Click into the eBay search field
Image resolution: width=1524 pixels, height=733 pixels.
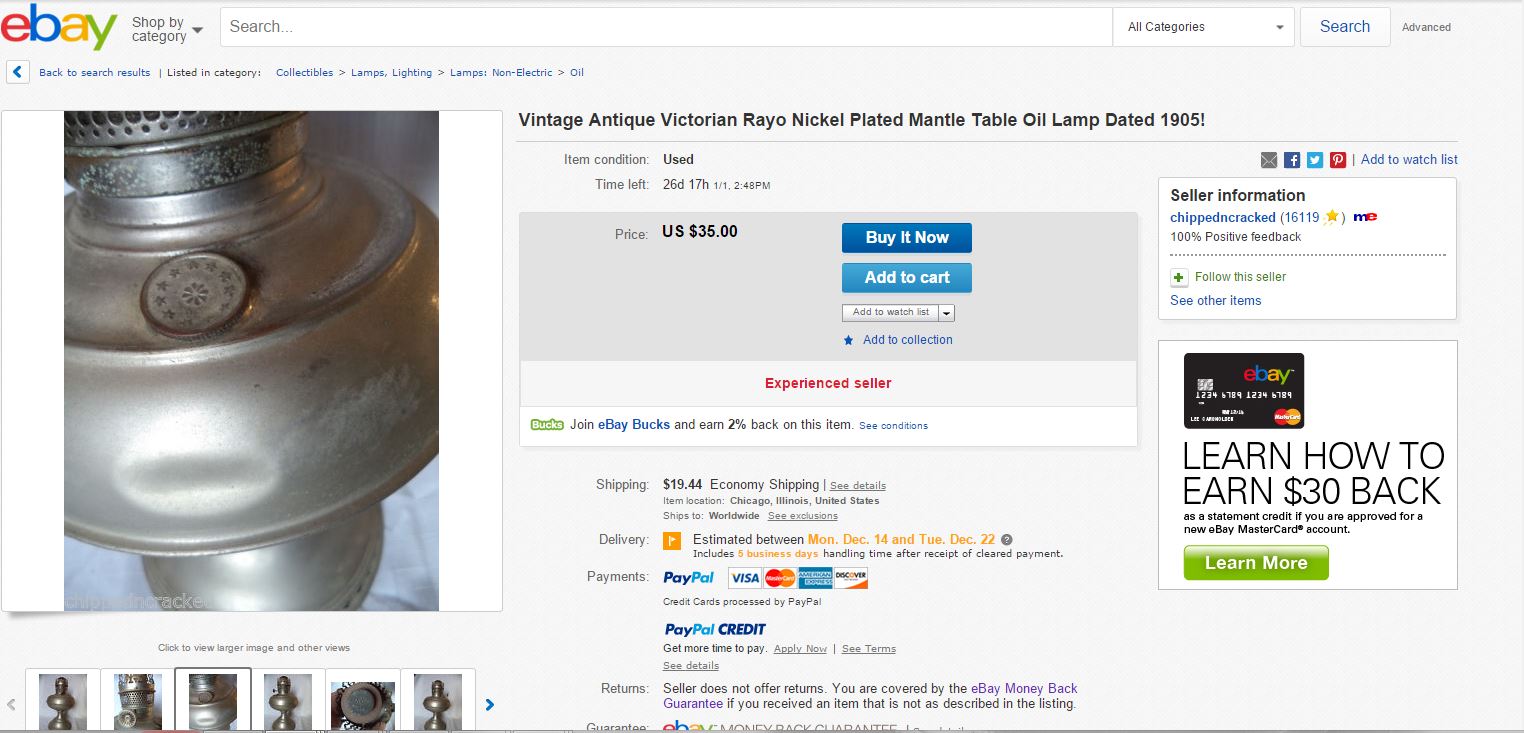coord(665,27)
